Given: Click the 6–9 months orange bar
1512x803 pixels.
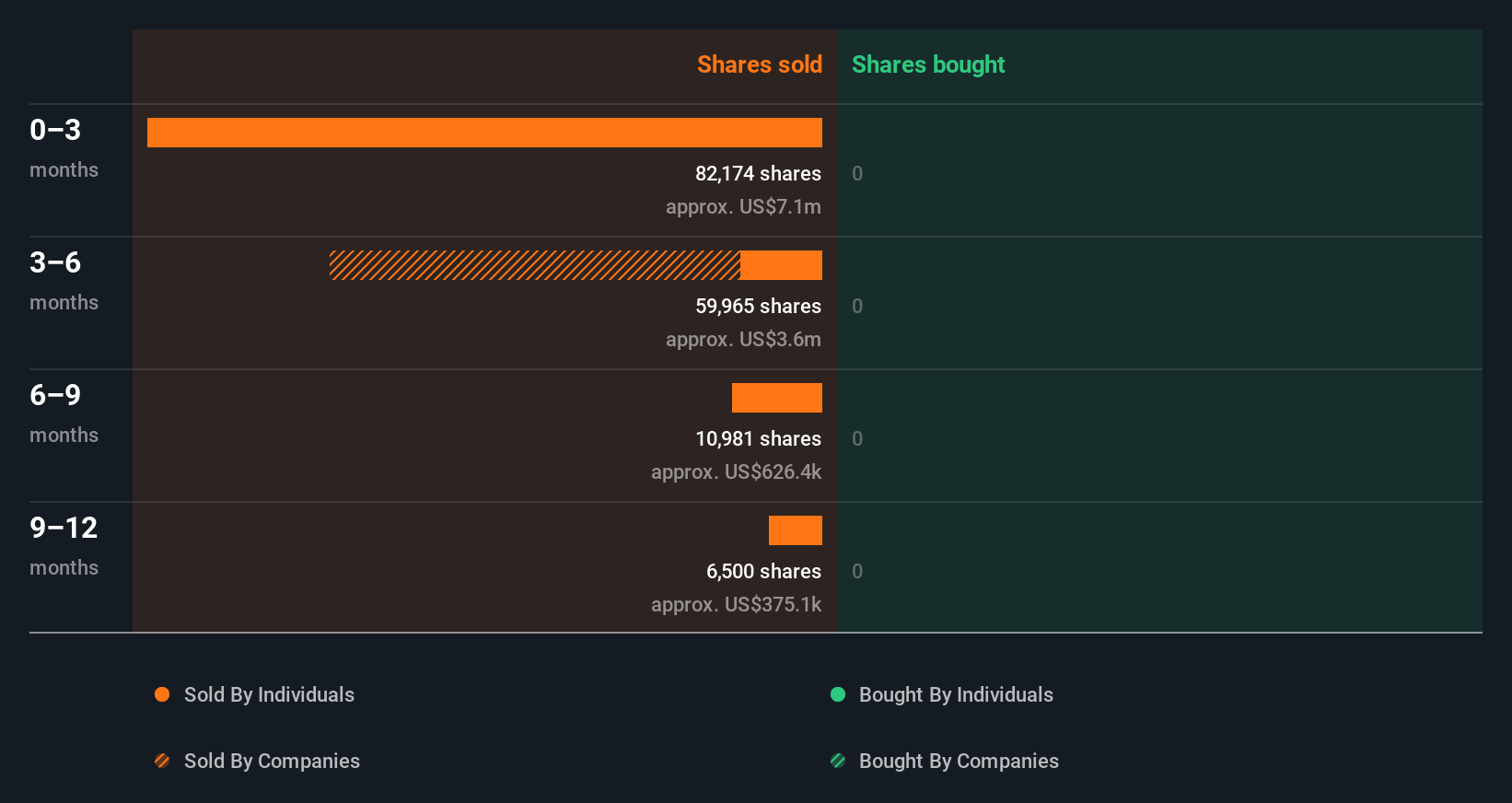Looking at the screenshot, I should 777,398.
